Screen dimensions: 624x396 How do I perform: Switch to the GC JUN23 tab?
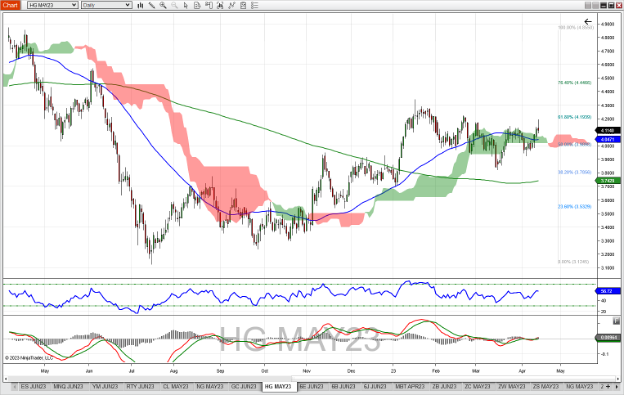click(x=244, y=386)
